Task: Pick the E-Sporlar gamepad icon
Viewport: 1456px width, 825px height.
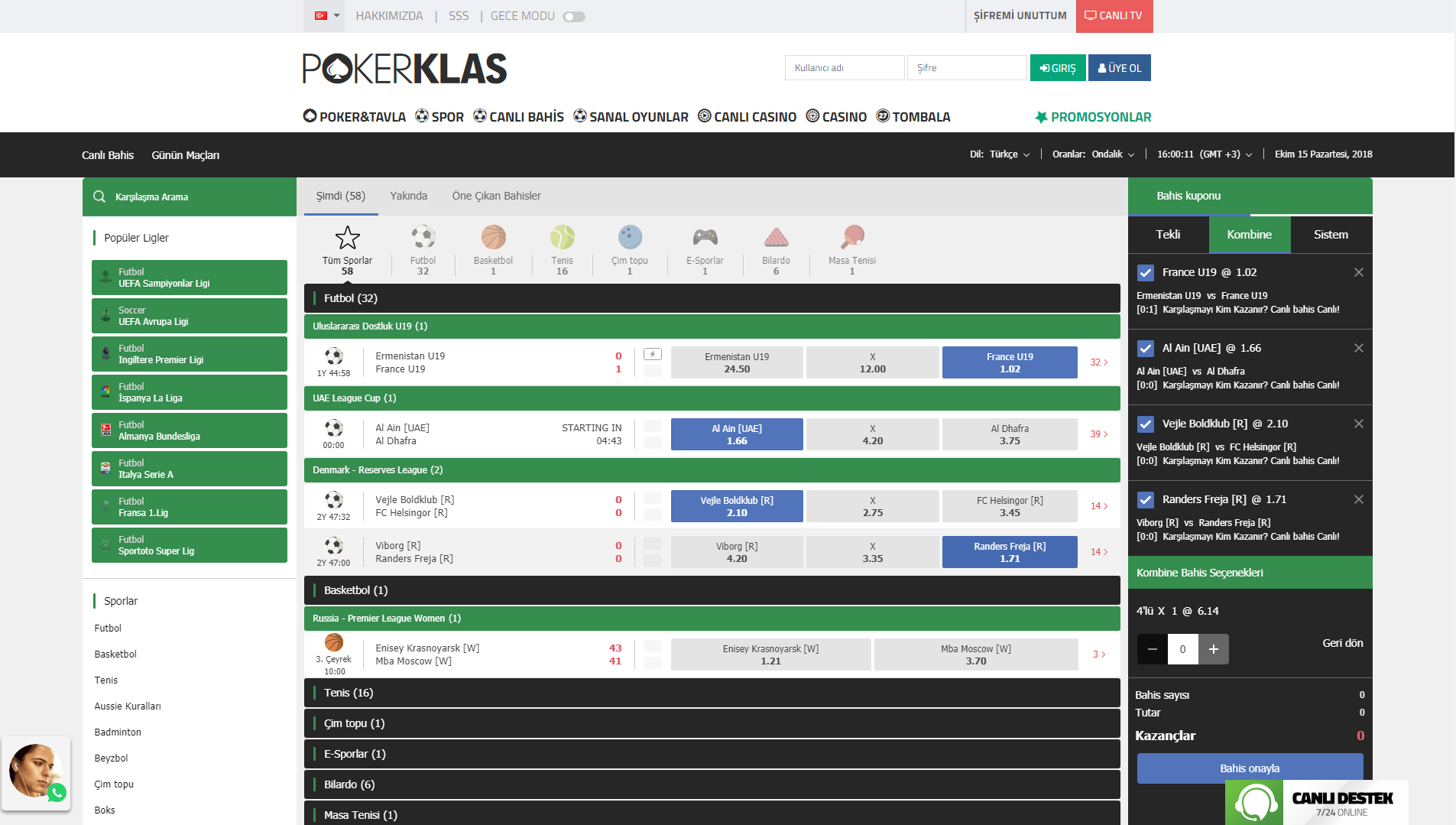Action: [x=705, y=238]
